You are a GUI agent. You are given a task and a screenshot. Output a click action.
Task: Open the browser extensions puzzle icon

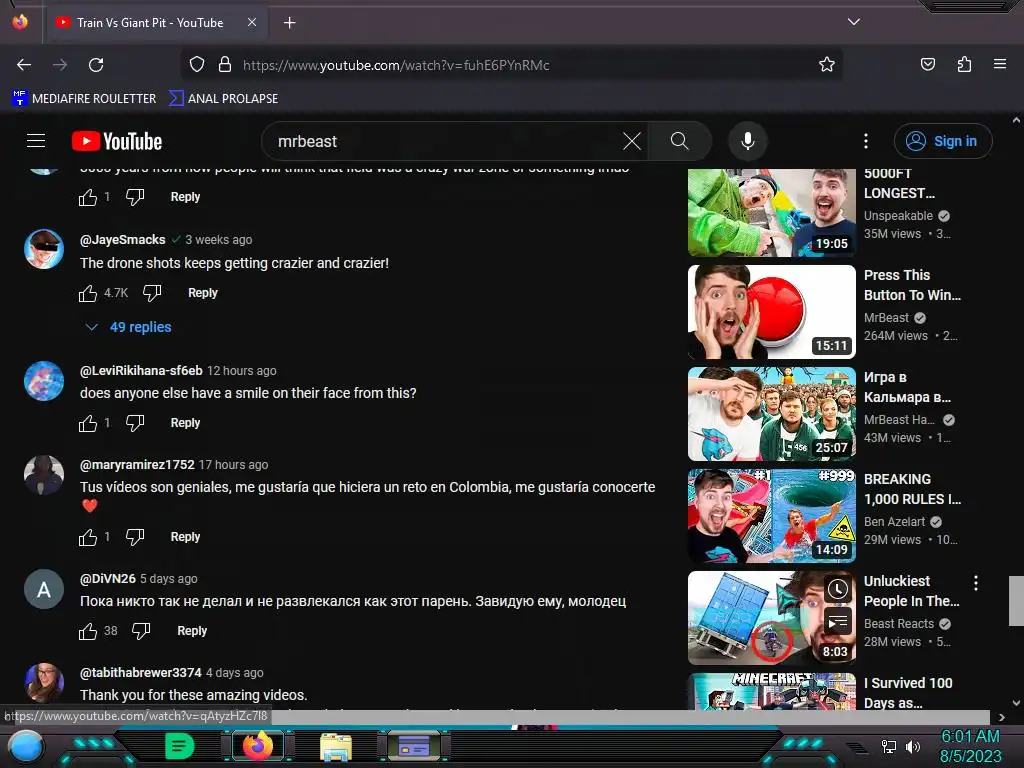click(964, 64)
